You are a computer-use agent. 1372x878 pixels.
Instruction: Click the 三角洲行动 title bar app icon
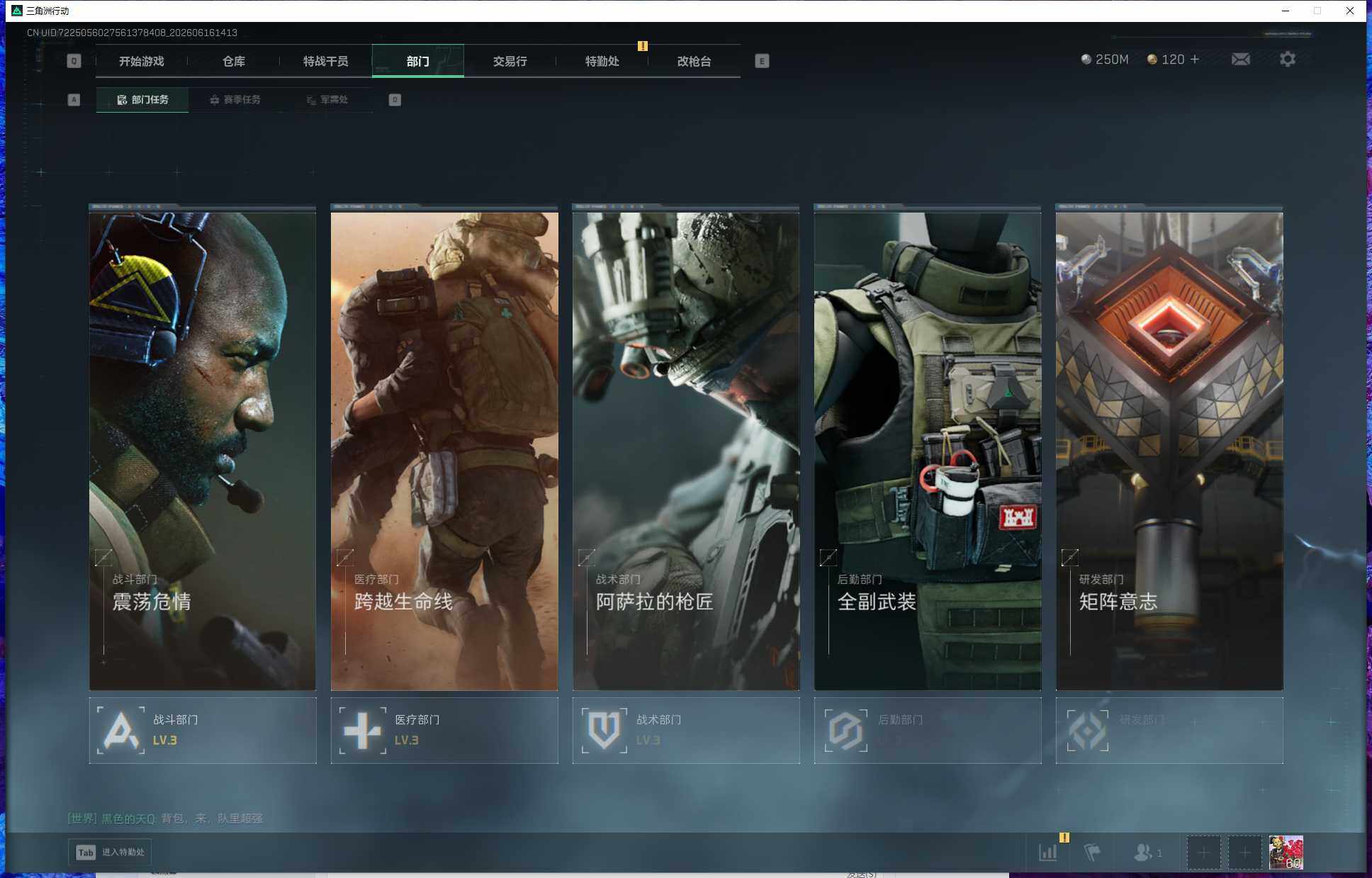click(x=17, y=11)
